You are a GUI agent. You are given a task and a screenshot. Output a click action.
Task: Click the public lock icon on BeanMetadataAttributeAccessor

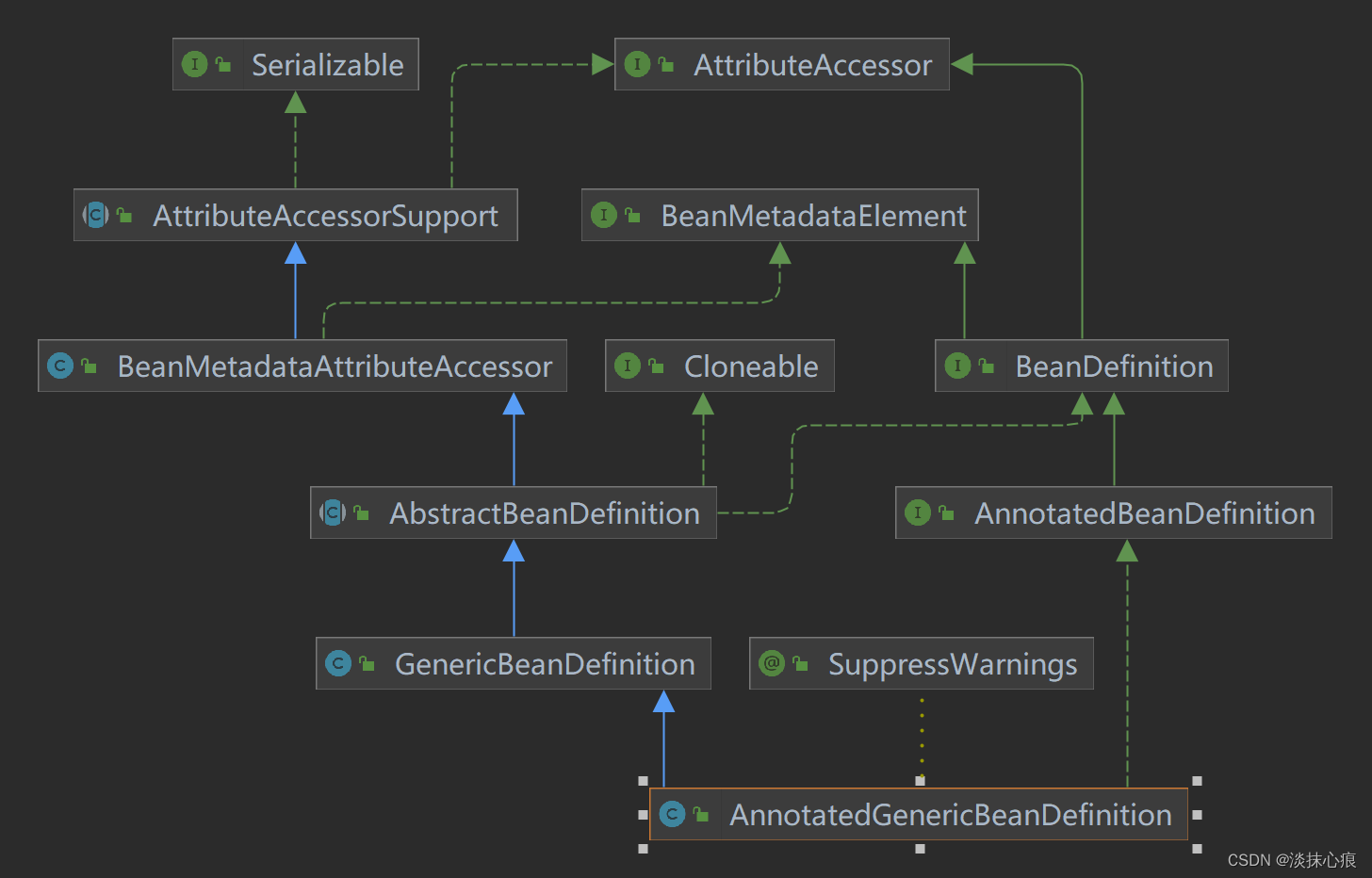pos(90,366)
